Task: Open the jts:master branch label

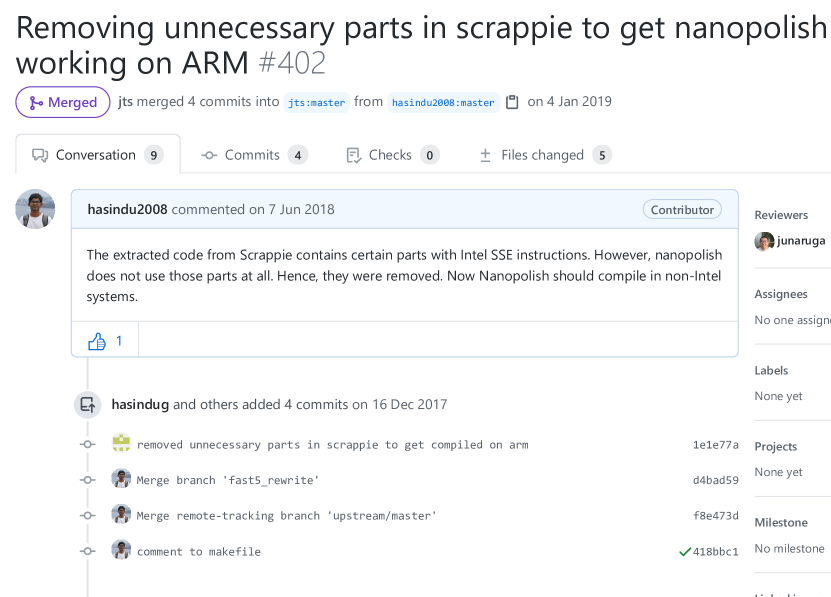Action: click(317, 102)
